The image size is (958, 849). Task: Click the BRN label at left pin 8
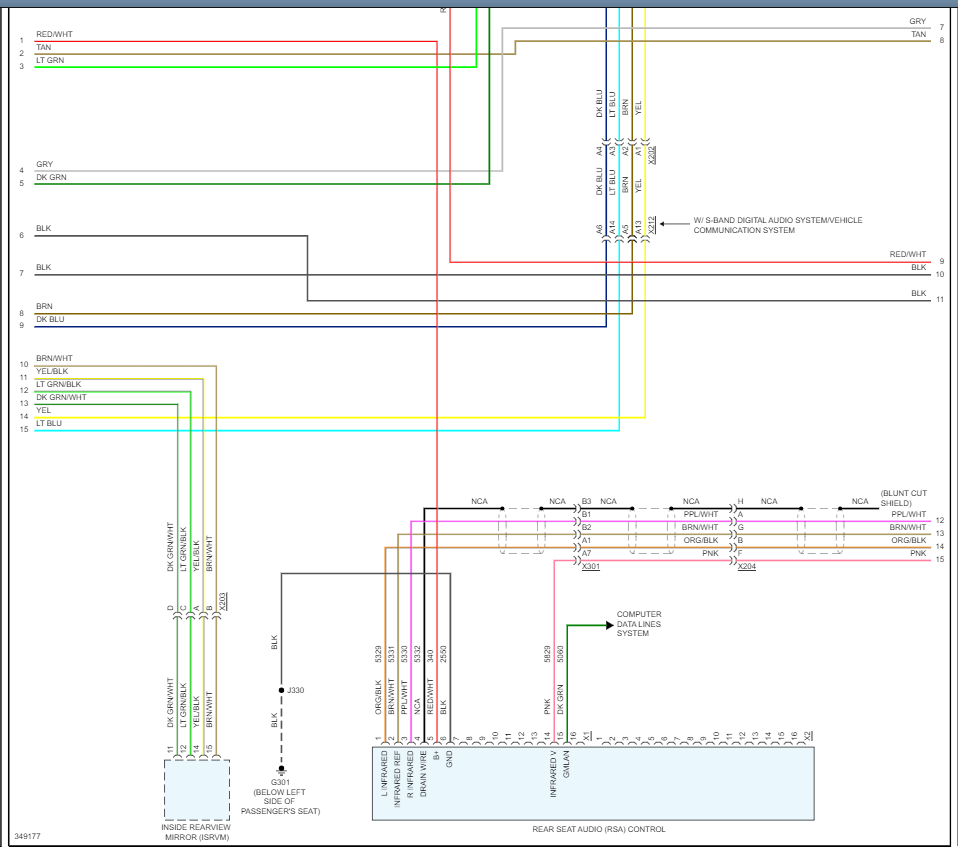point(44,306)
